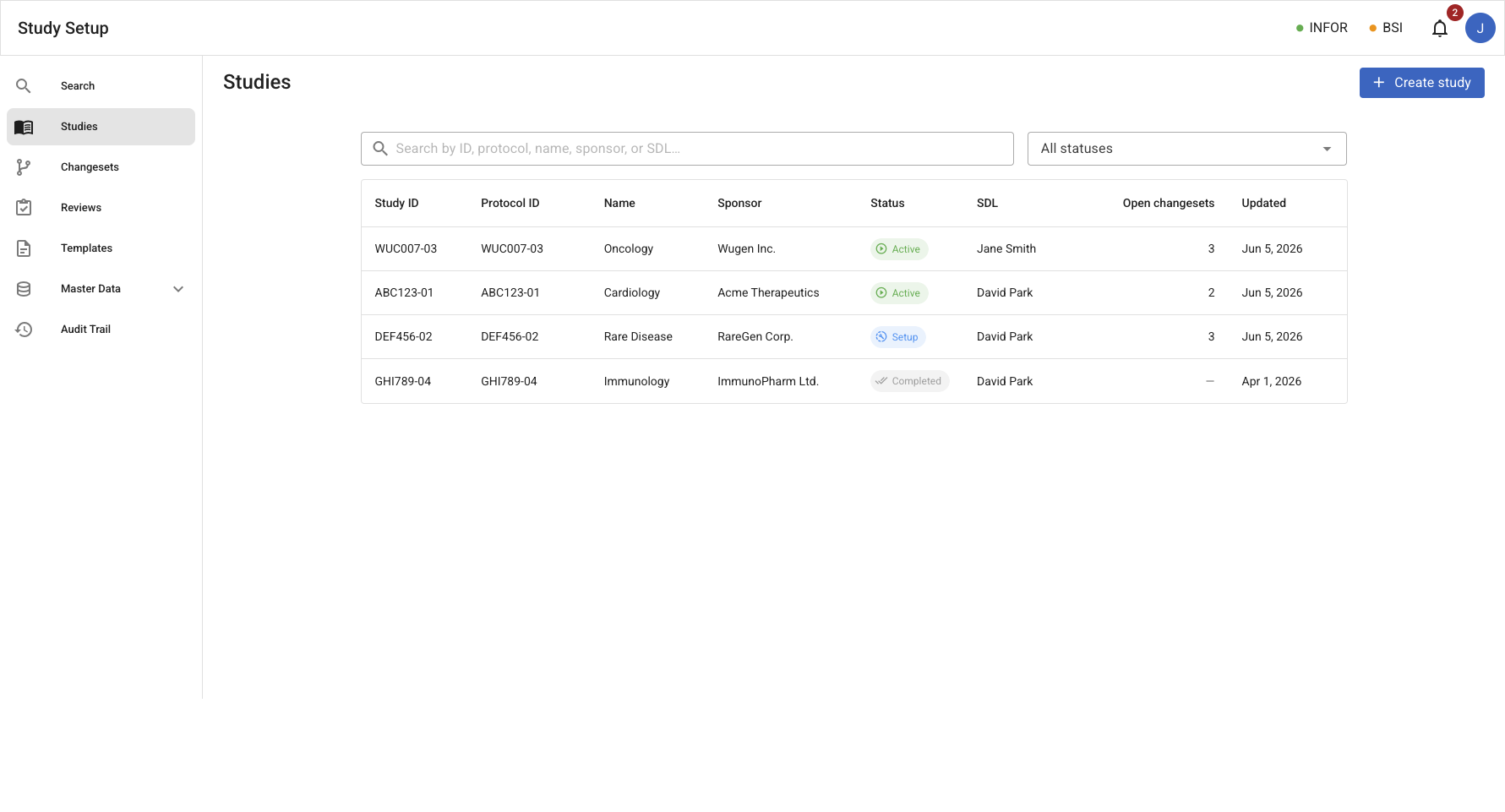Go to Search in sidebar

[101, 86]
